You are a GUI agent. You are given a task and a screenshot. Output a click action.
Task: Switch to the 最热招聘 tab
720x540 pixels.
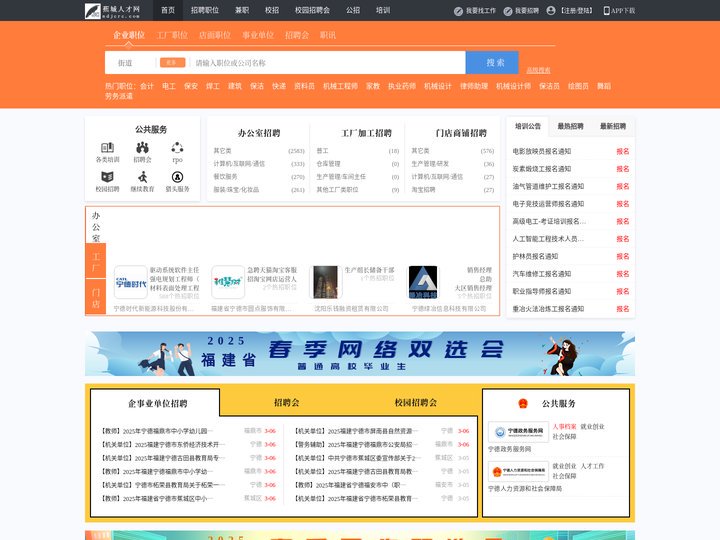pos(570,126)
